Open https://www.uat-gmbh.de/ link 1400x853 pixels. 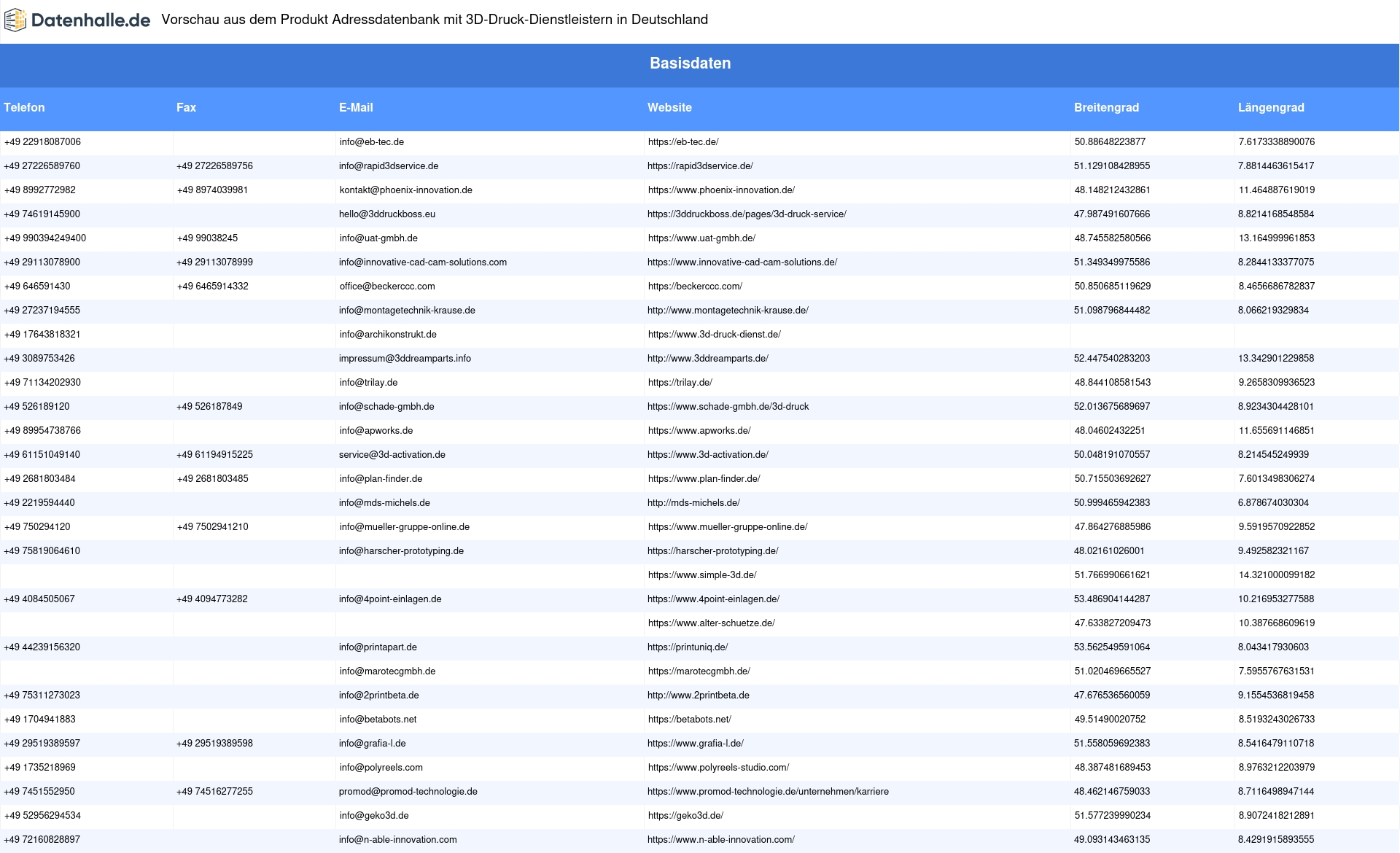click(701, 238)
